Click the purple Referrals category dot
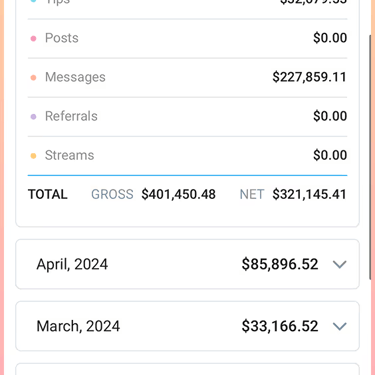Viewport: 375px width, 375px height. (x=33, y=117)
